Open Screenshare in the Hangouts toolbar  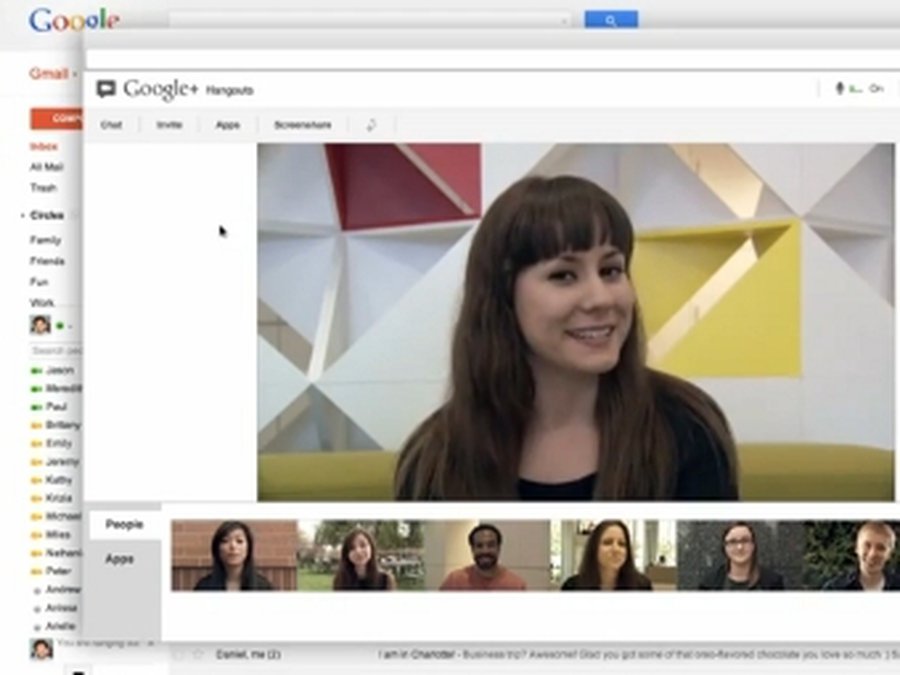(302, 125)
